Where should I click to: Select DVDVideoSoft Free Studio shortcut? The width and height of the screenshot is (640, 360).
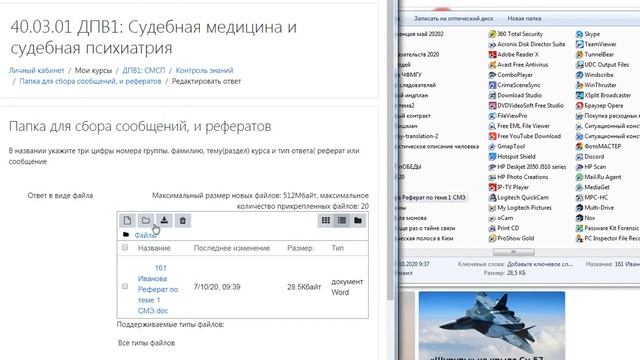[x=526, y=105]
